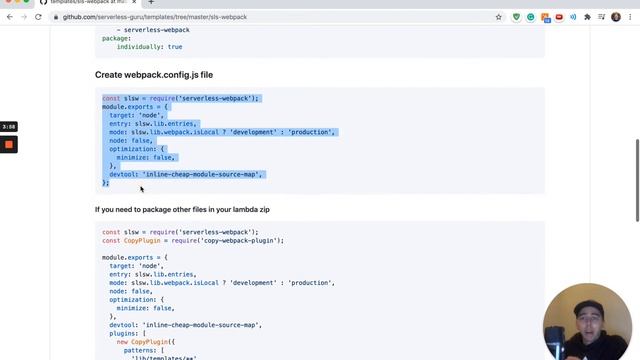Open the Chrome three-dot menu
Viewport: 640px width, 360px height.
630,17
